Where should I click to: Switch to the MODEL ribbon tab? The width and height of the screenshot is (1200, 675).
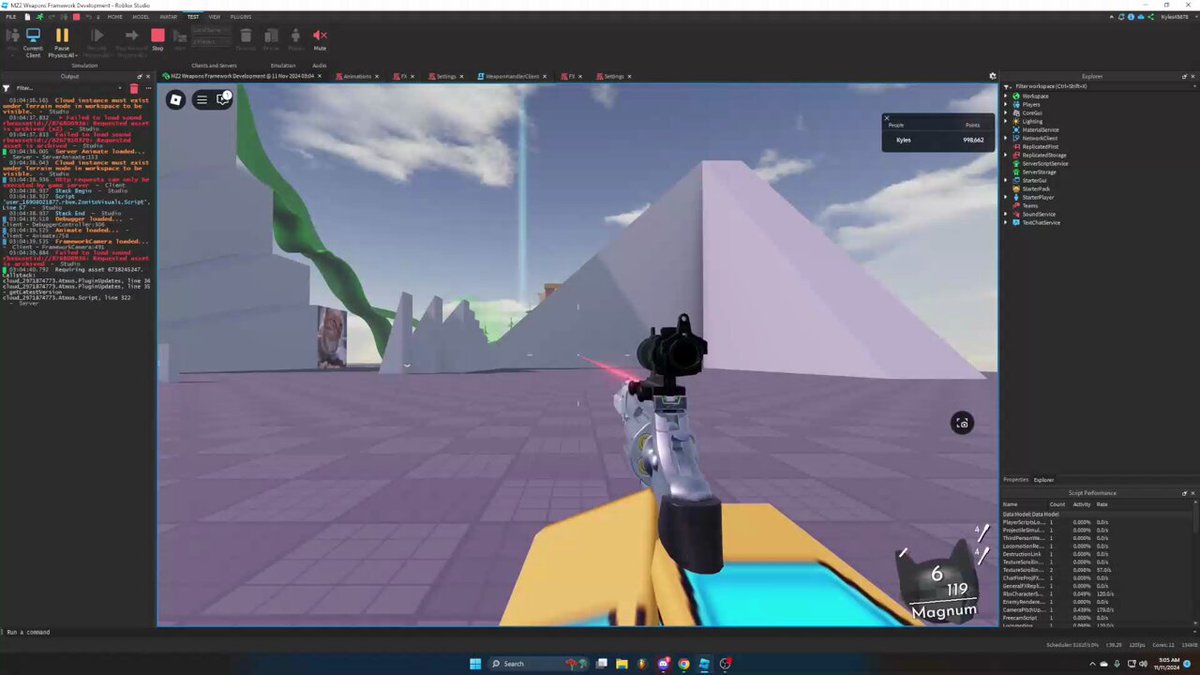click(x=141, y=17)
